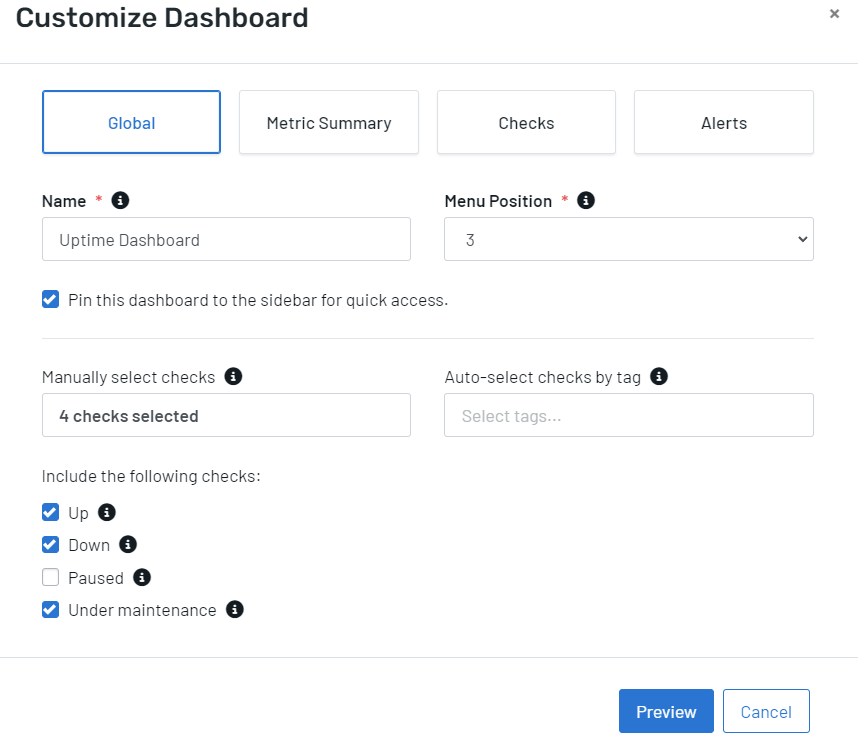
Task: Uncheck Pin this dashboard to sidebar
Action: [x=50, y=300]
